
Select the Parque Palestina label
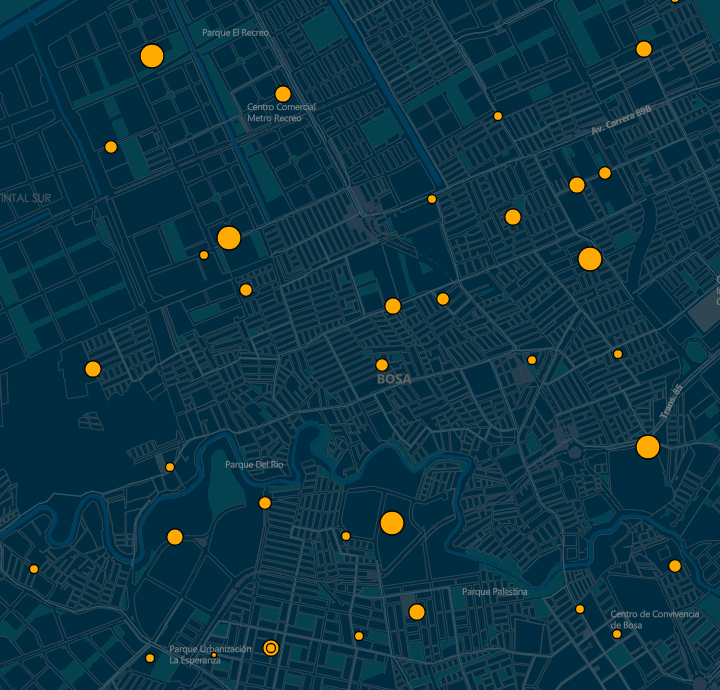point(494,592)
